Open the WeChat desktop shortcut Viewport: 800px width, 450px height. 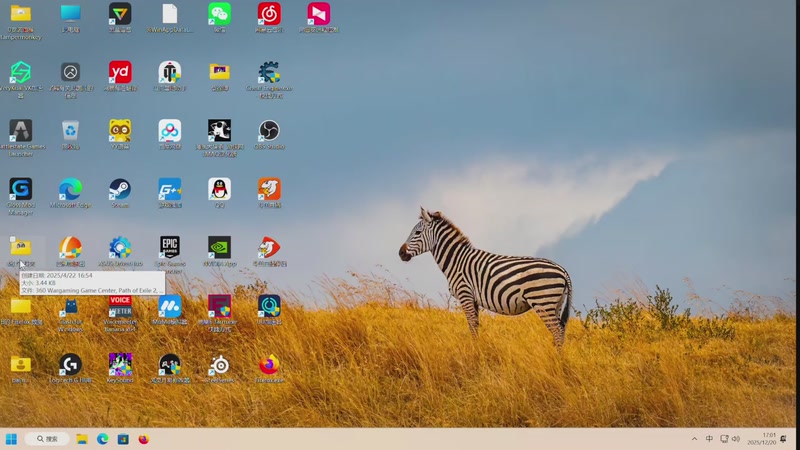click(x=219, y=14)
